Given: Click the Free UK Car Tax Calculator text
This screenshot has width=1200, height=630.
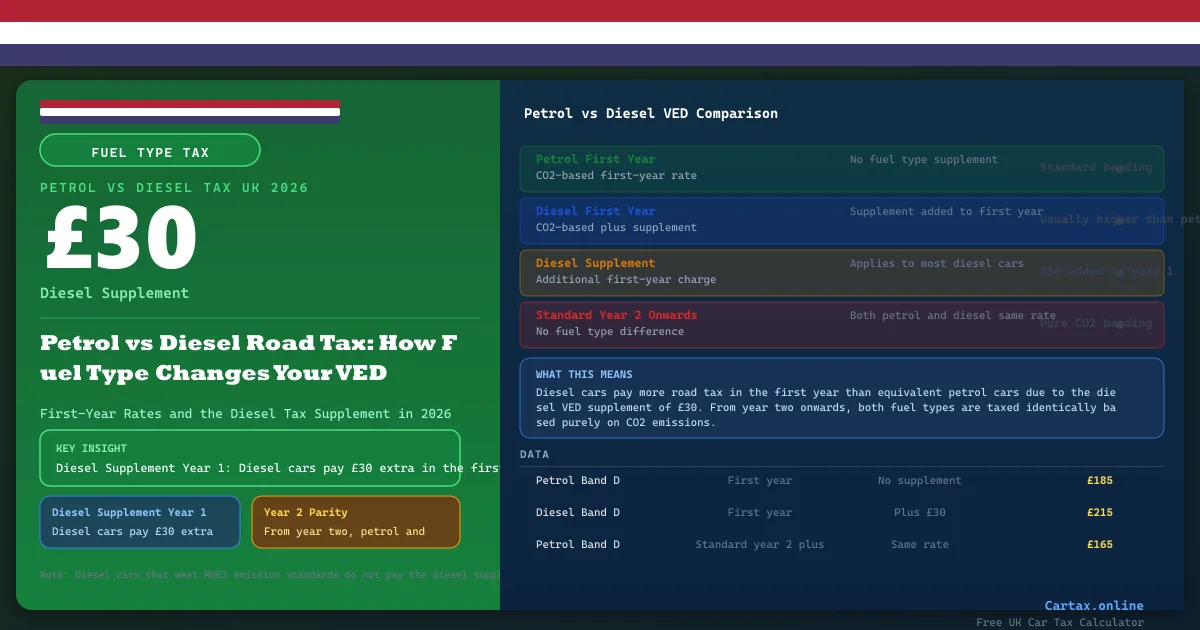Looking at the screenshot, I should 1060,622.
